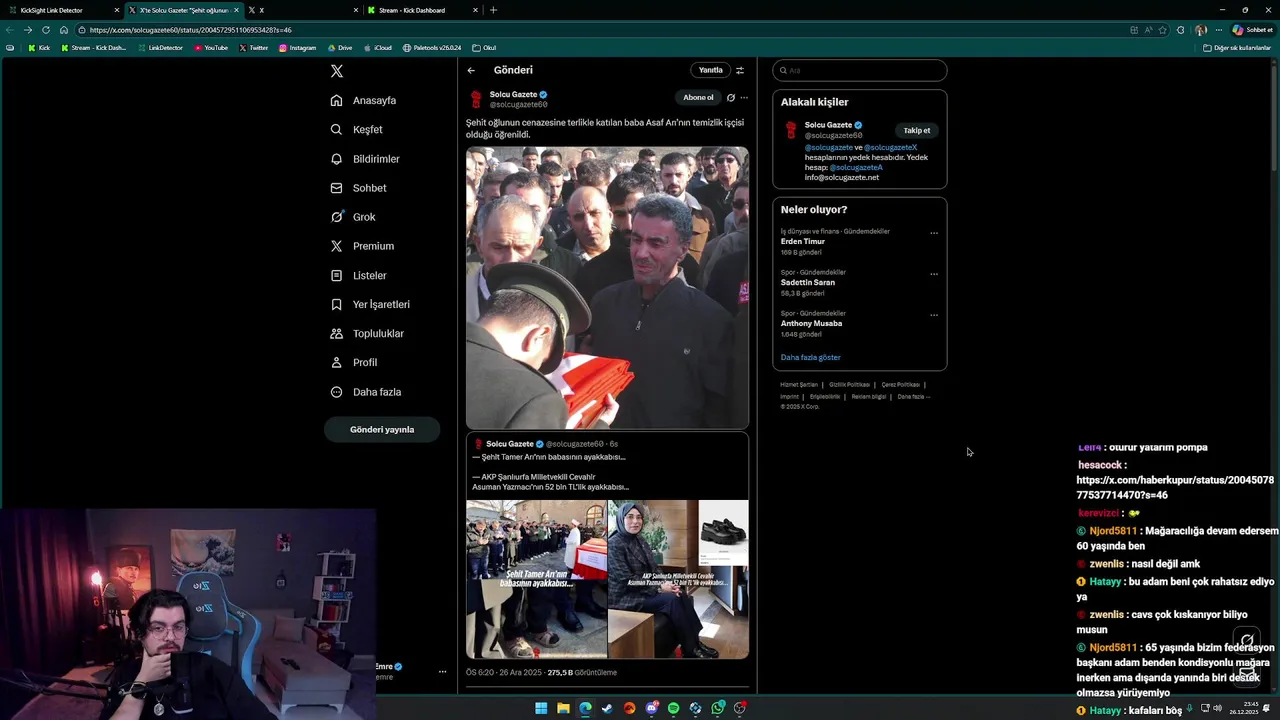This screenshot has width=1280, height=720.
Task: Open the funeral photo in post
Action: (x=607, y=288)
